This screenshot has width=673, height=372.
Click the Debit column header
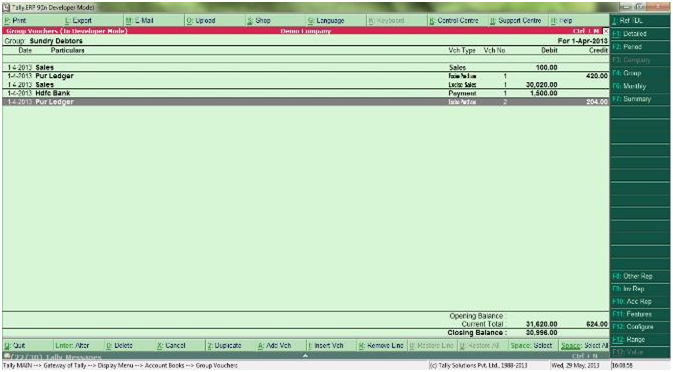pos(549,50)
